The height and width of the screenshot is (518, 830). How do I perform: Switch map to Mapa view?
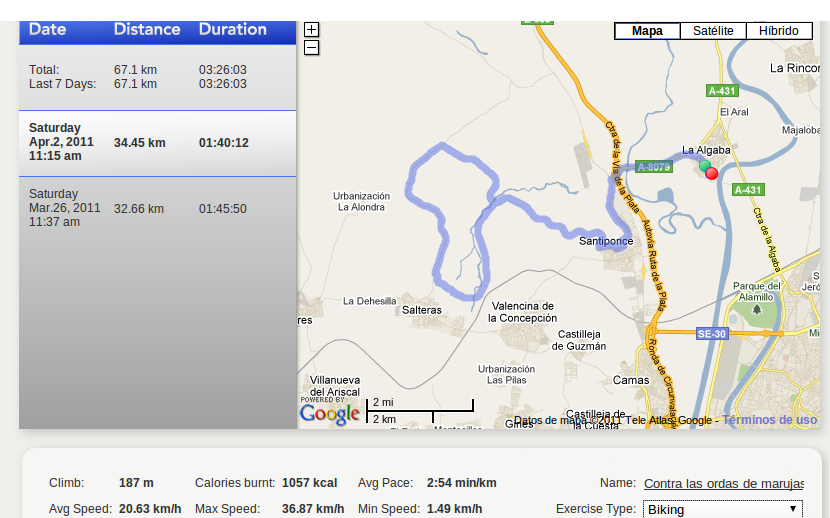click(x=647, y=31)
